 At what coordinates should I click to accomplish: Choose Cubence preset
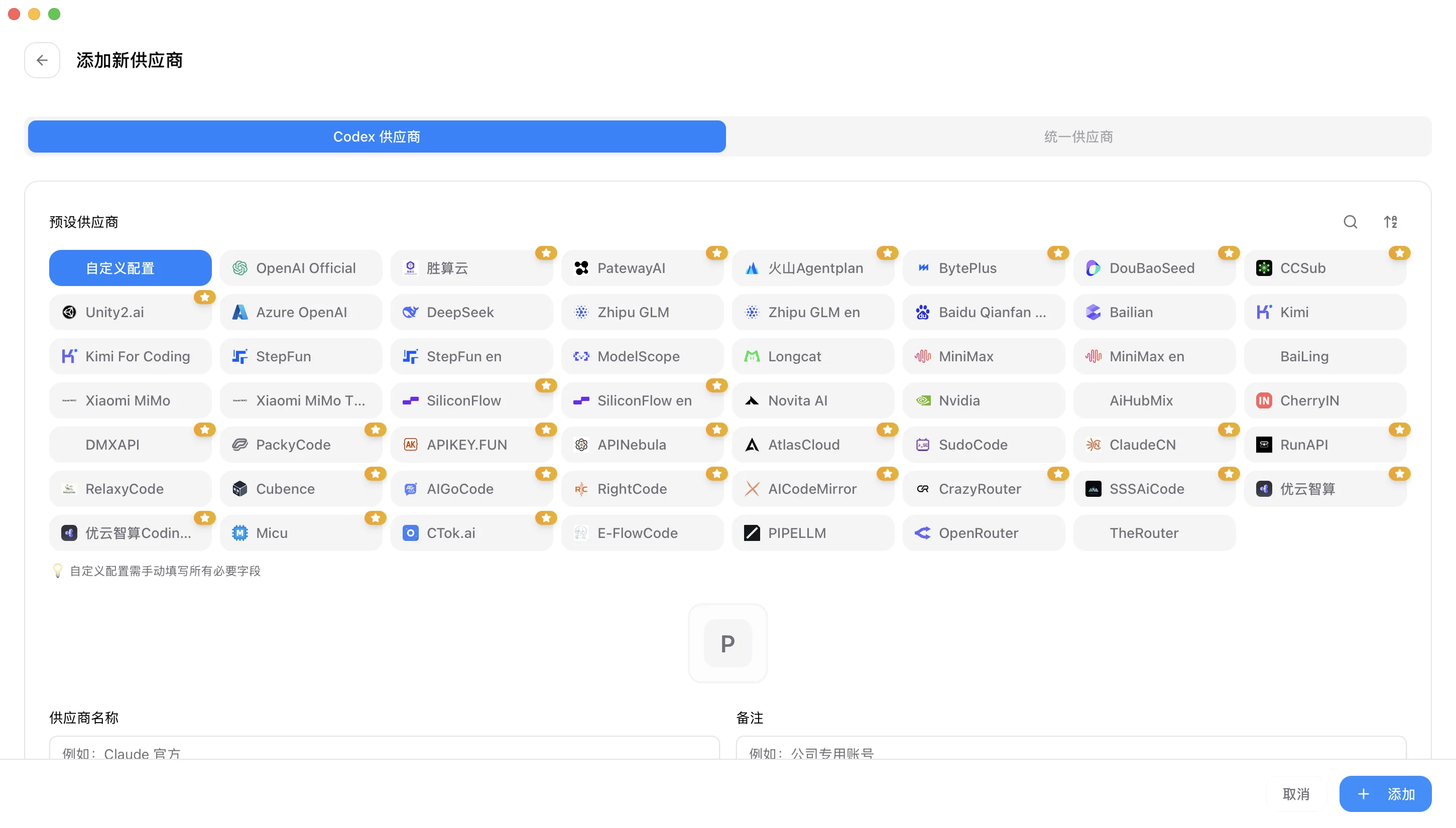[x=301, y=489]
